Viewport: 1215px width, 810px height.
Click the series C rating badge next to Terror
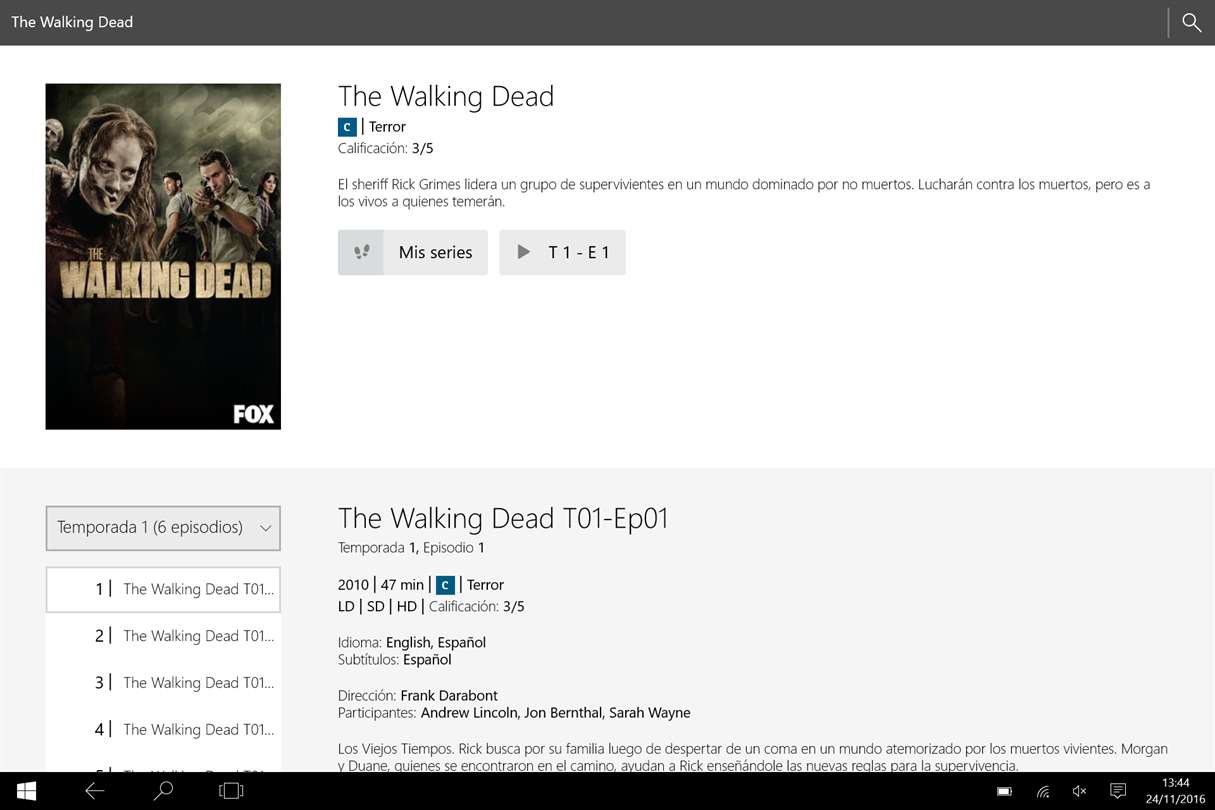pos(347,127)
